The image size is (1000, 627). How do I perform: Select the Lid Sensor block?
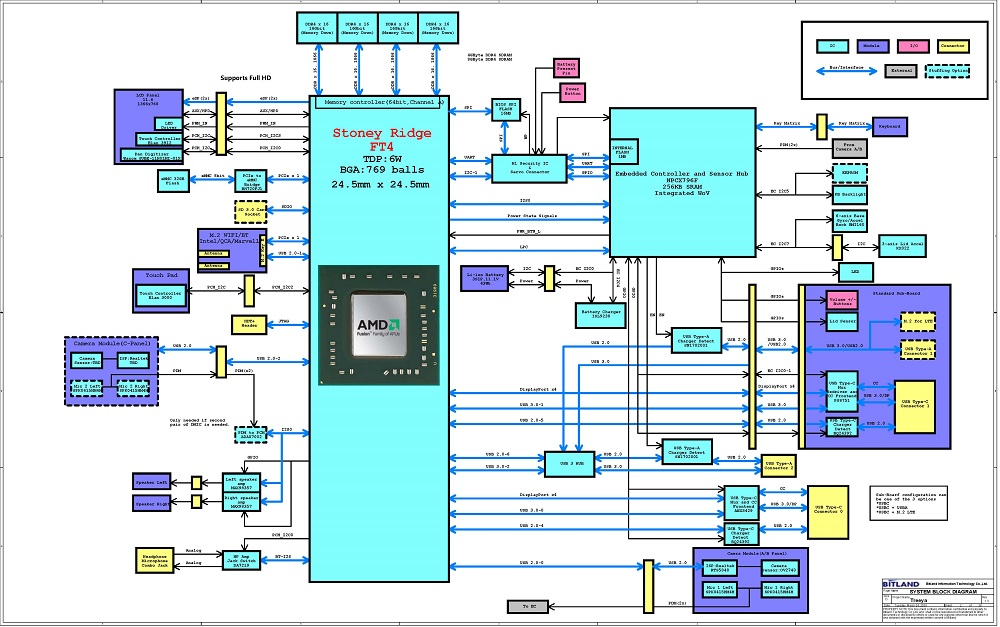click(842, 321)
